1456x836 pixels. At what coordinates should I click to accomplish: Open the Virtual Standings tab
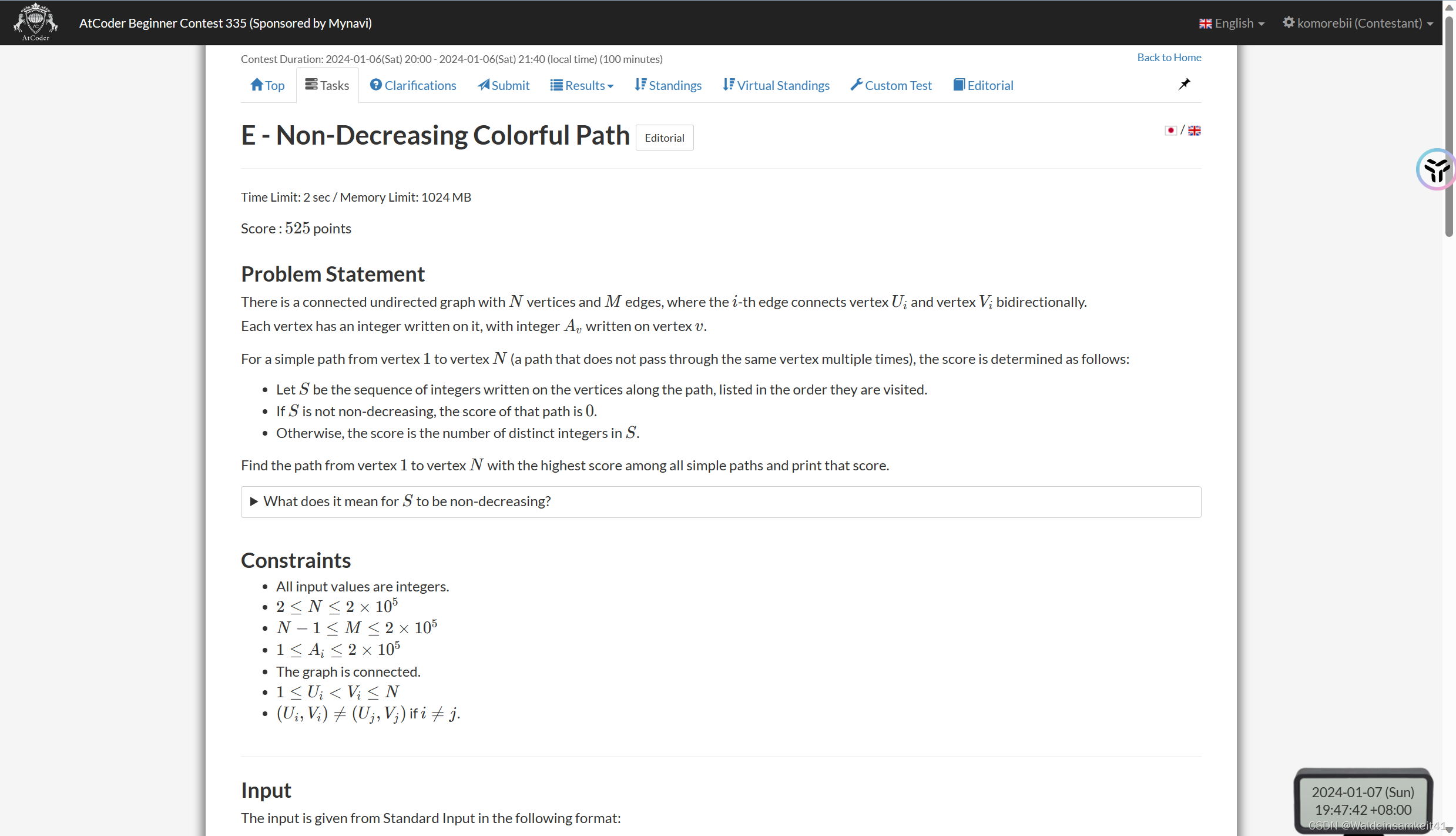tap(776, 86)
